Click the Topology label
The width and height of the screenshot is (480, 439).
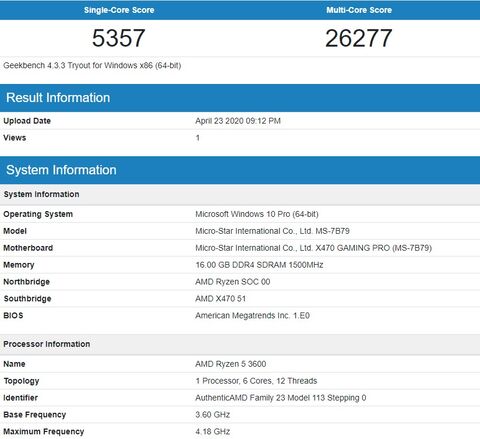coord(21,381)
